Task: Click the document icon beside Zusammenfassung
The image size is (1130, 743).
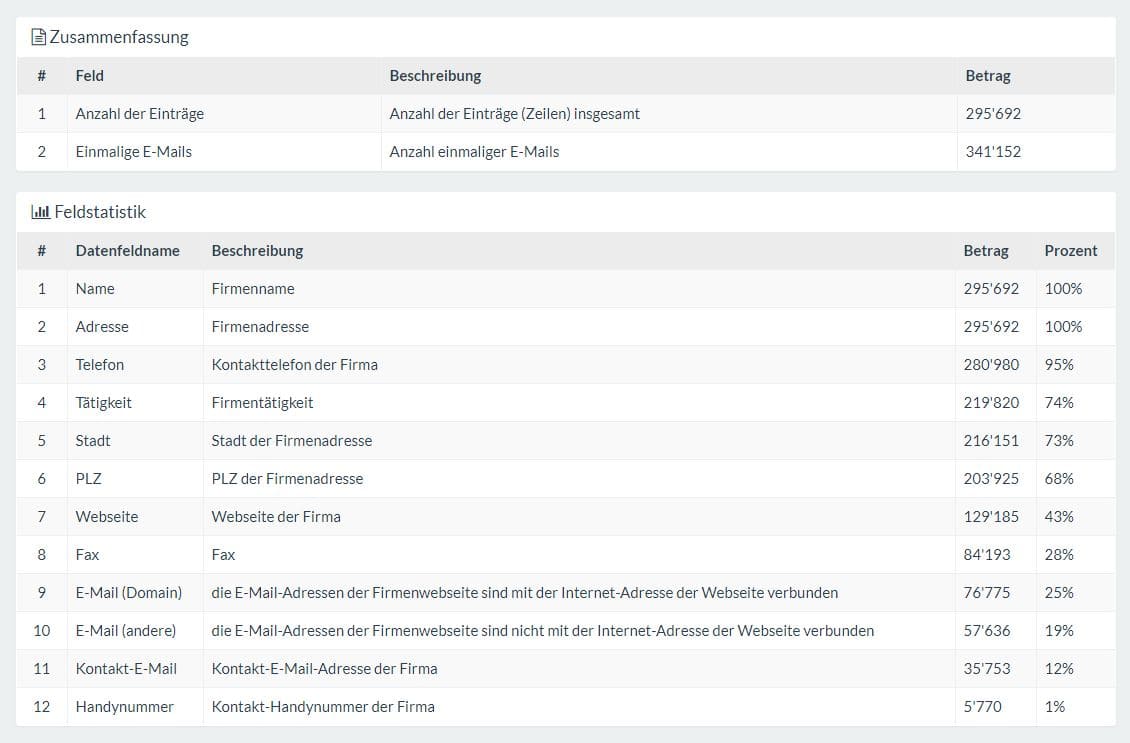Action: pos(39,38)
